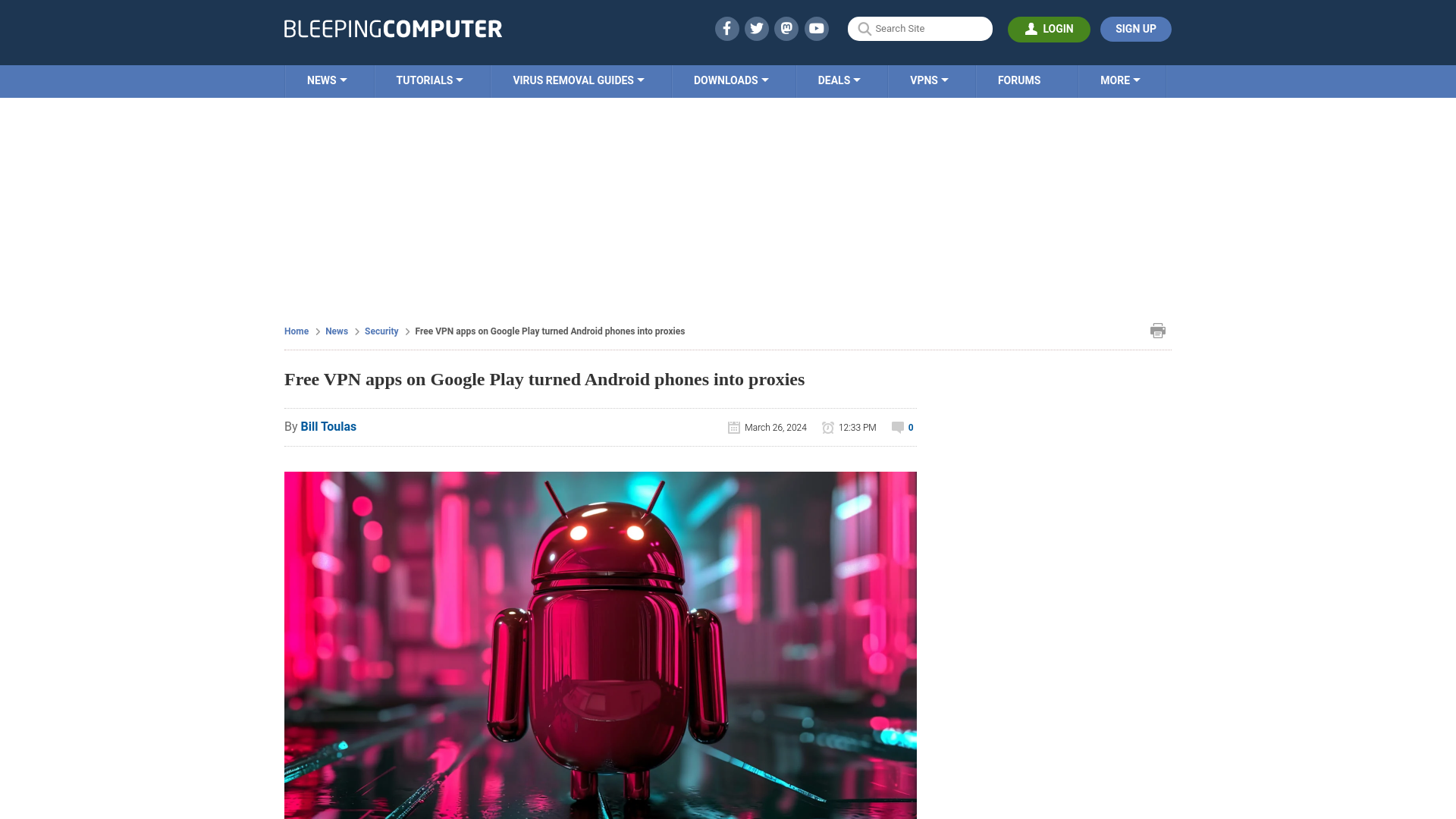Click the Print article icon
1456x819 pixels.
tap(1157, 330)
